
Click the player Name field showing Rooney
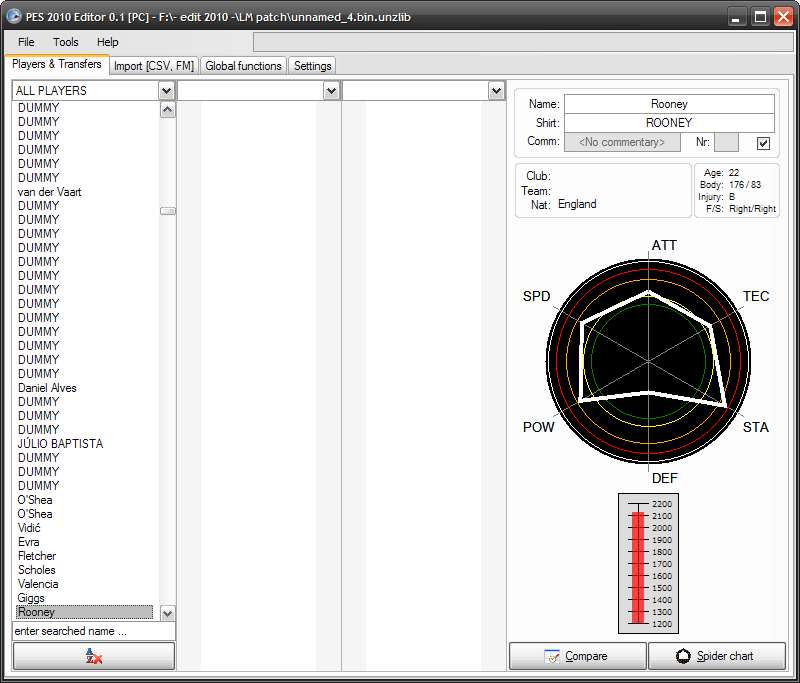[668, 104]
